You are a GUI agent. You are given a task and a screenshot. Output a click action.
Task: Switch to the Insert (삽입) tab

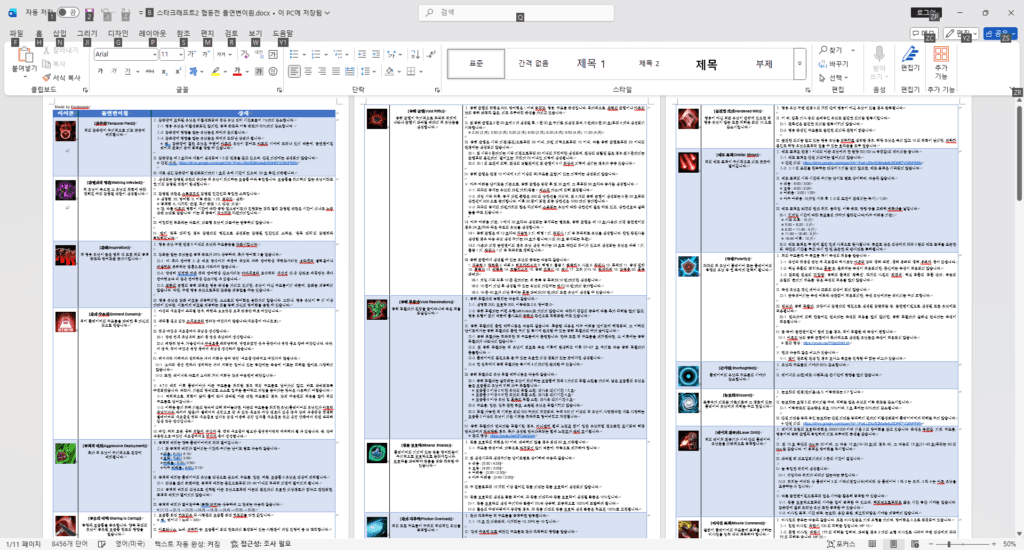tap(59, 33)
